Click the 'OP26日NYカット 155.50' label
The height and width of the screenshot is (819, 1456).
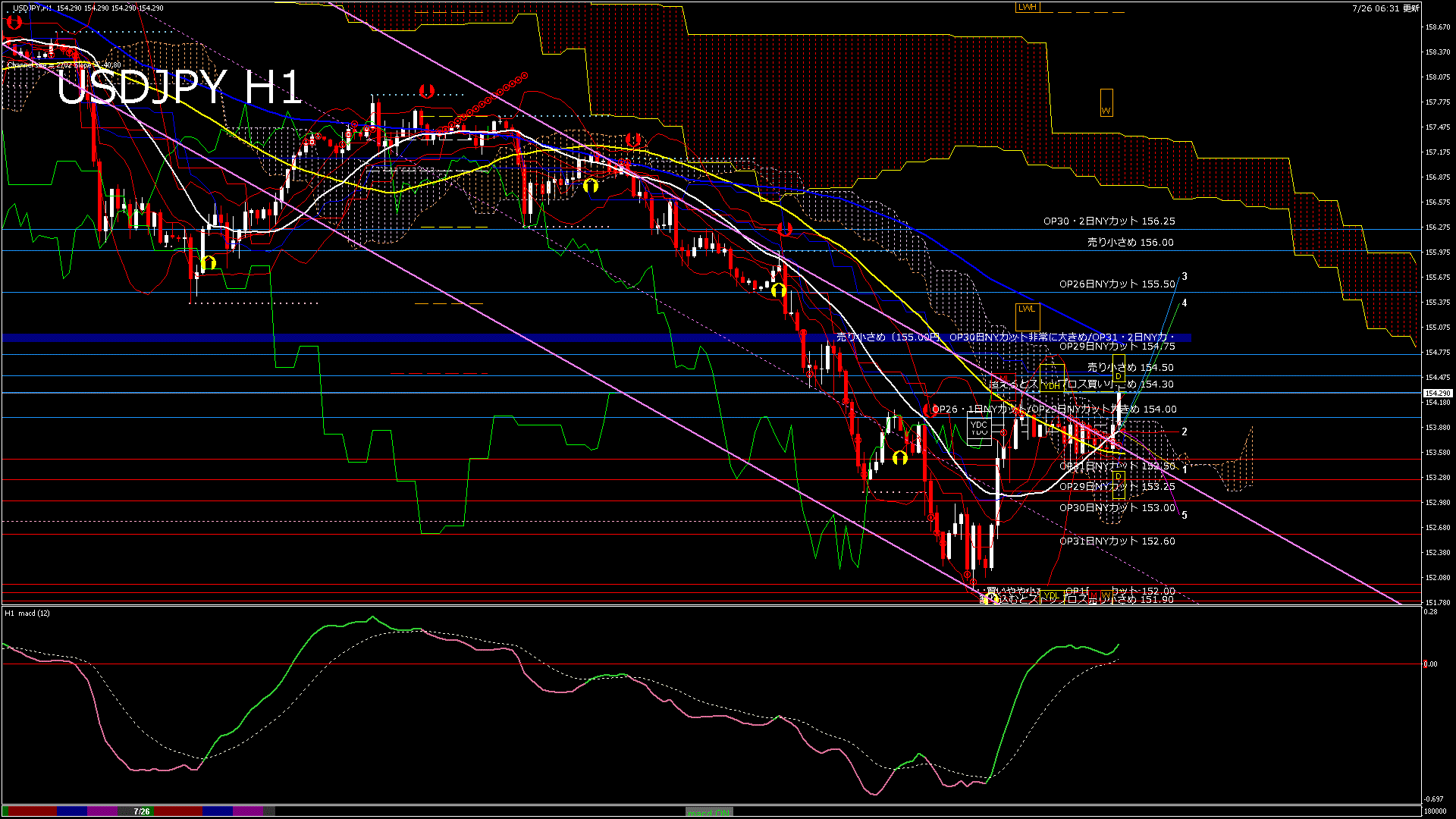(1117, 284)
